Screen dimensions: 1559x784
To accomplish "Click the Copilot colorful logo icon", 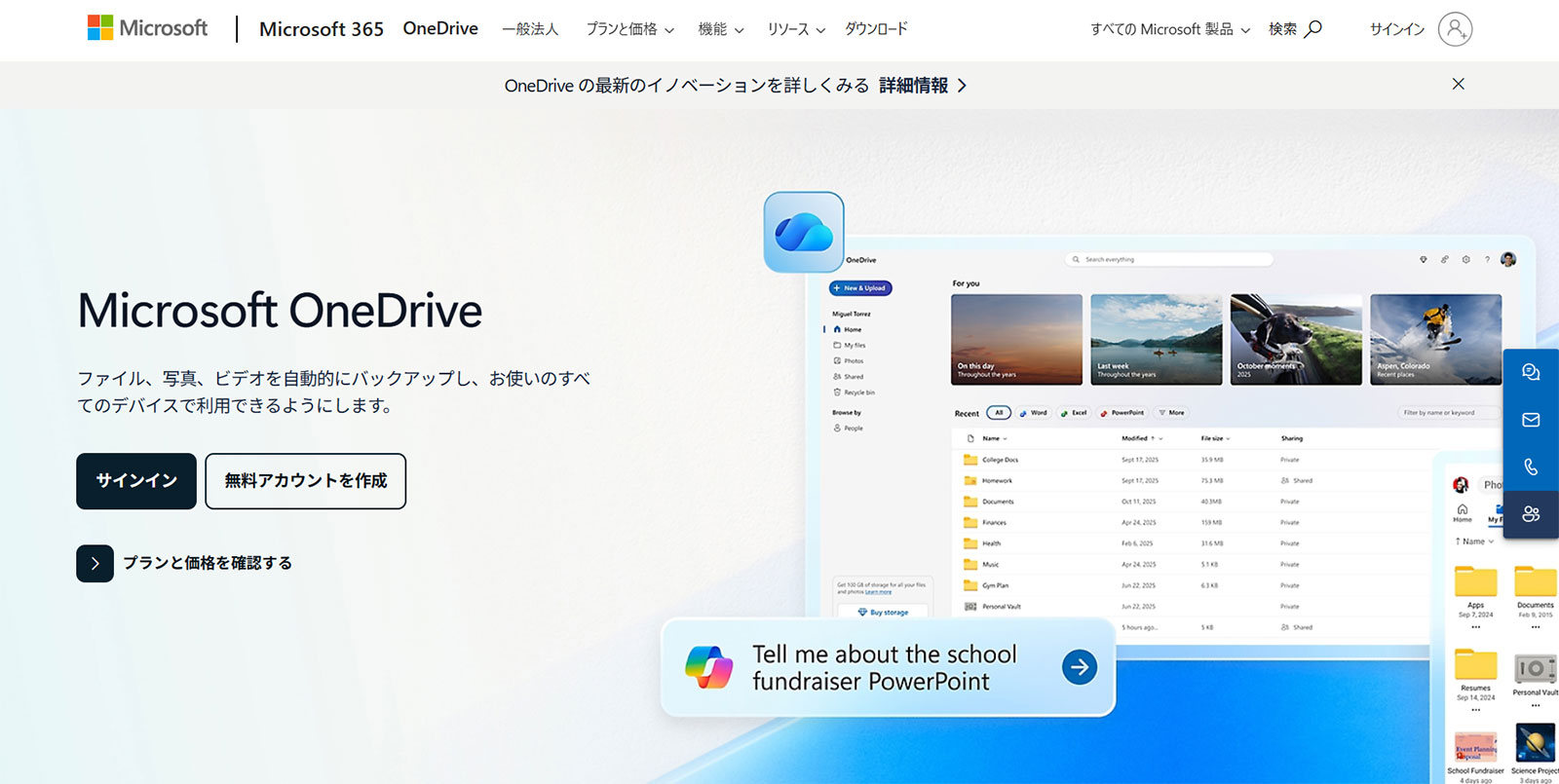I will (x=708, y=667).
